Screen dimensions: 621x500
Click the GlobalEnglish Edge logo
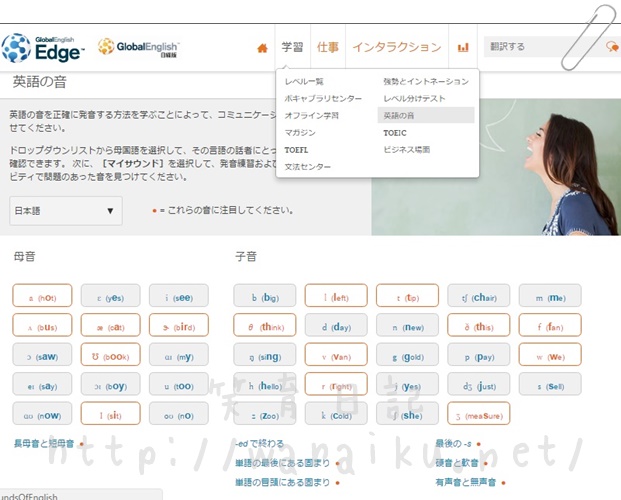coord(43,48)
